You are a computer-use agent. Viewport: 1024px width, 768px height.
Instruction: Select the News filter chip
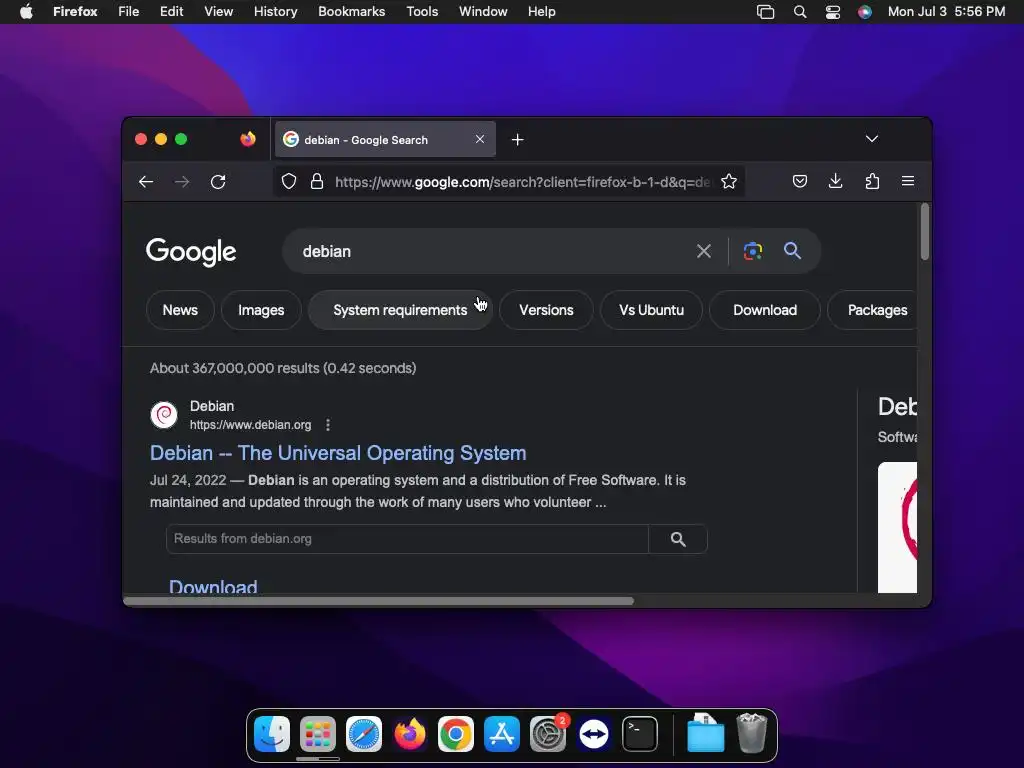point(180,310)
